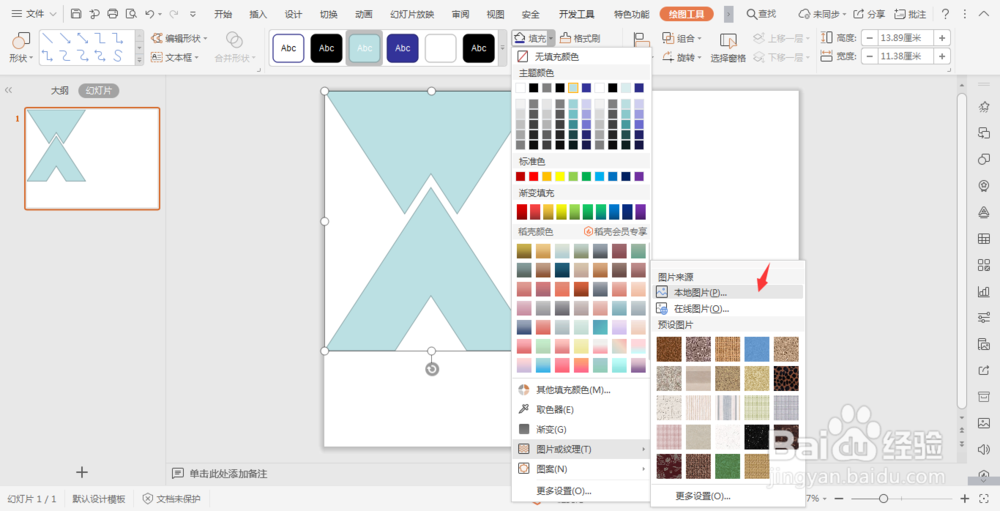This screenshot has width=1000, height=511.
Task: Select the S-curve connector in shape gallery
Action: pyautogui.click(x=117, y=56)
